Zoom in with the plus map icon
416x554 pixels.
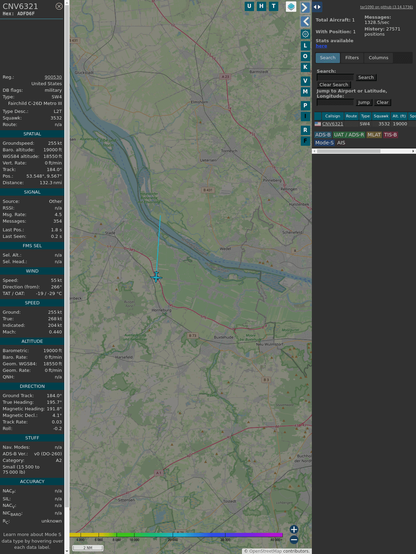pos(294,529)
